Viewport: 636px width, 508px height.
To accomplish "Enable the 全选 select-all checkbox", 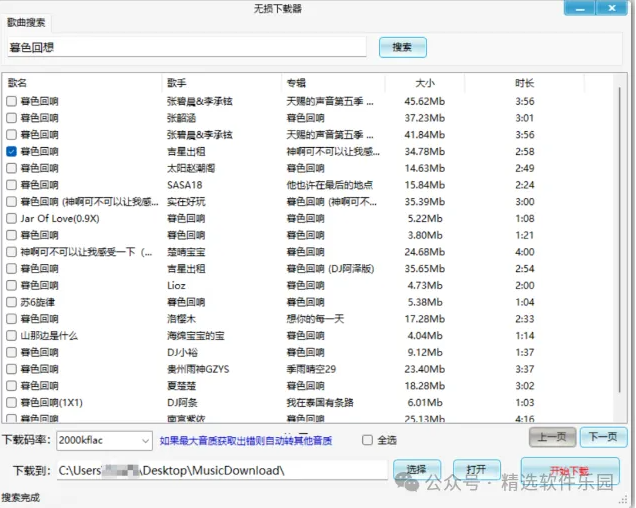I will click(x=367, y=440).
